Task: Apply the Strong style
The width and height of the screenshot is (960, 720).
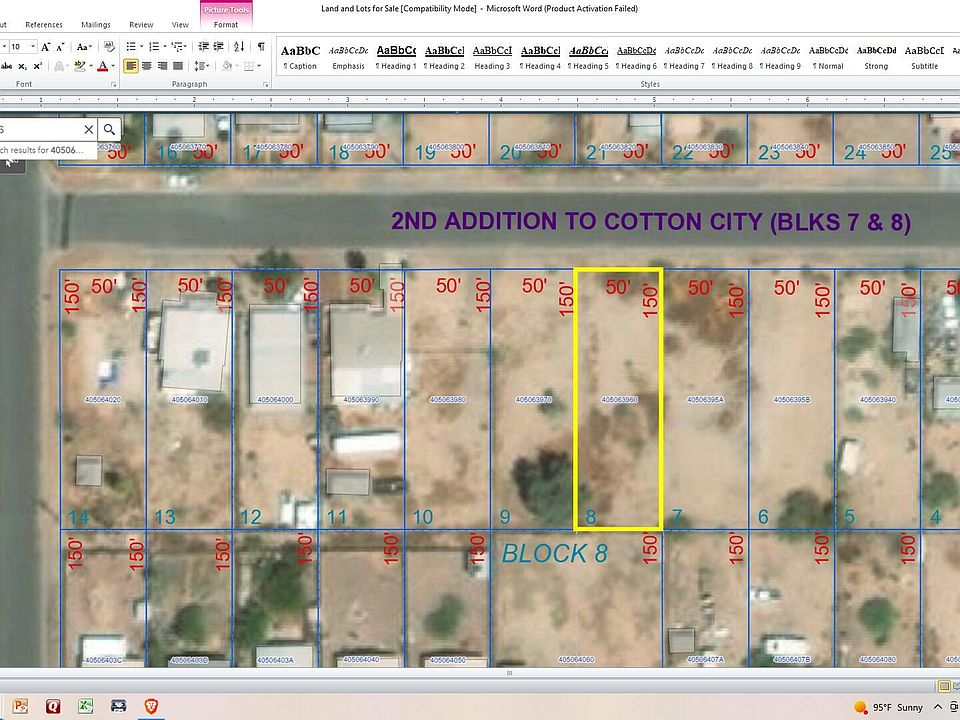Action: [x=876, y=58]
